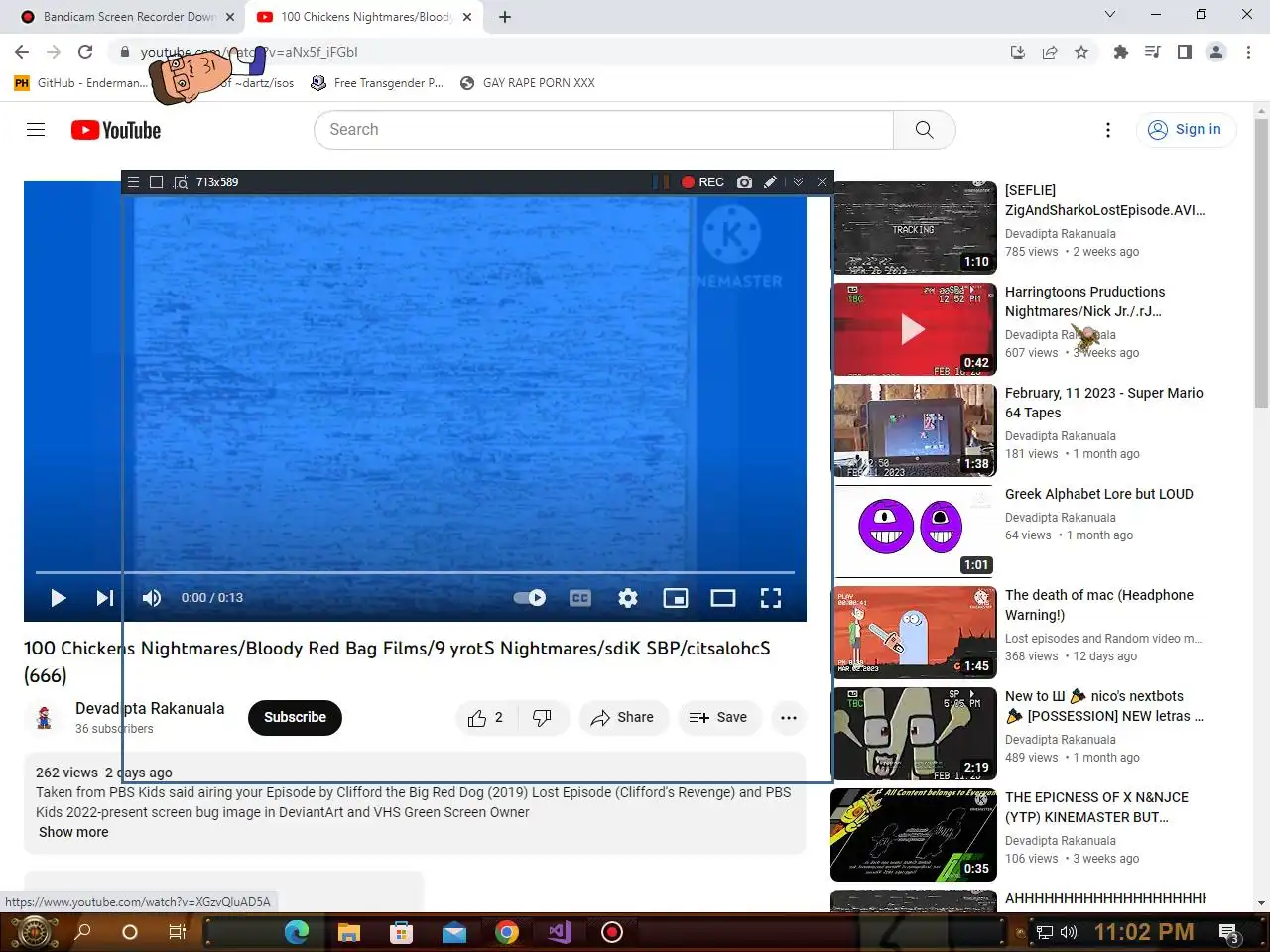Open Microsoft Edge from taskbar
This screenshot has width=1270, height=952.
point(296,932)
